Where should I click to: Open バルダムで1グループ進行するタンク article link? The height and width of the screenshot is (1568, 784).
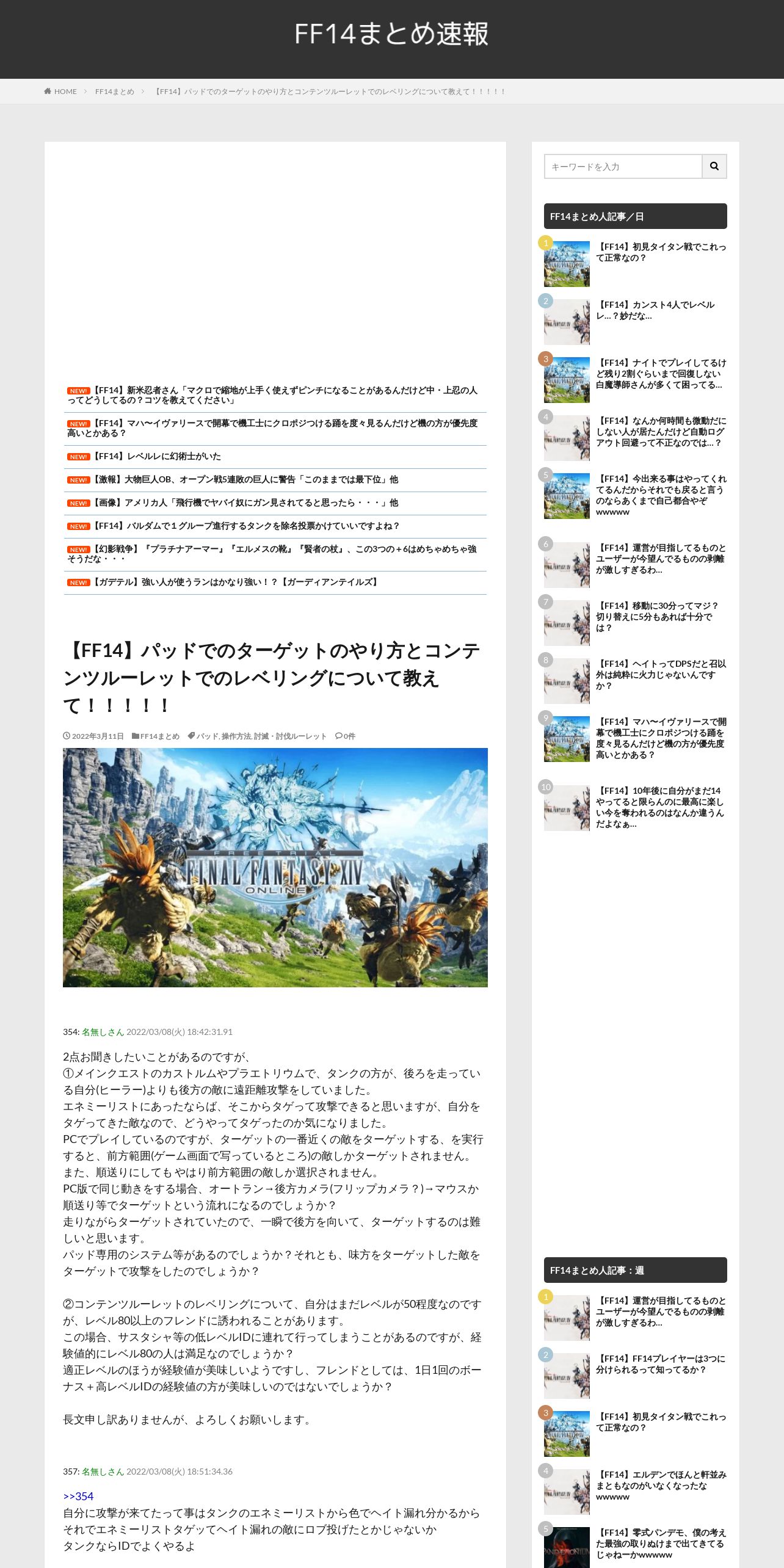[x=245, y=526]
